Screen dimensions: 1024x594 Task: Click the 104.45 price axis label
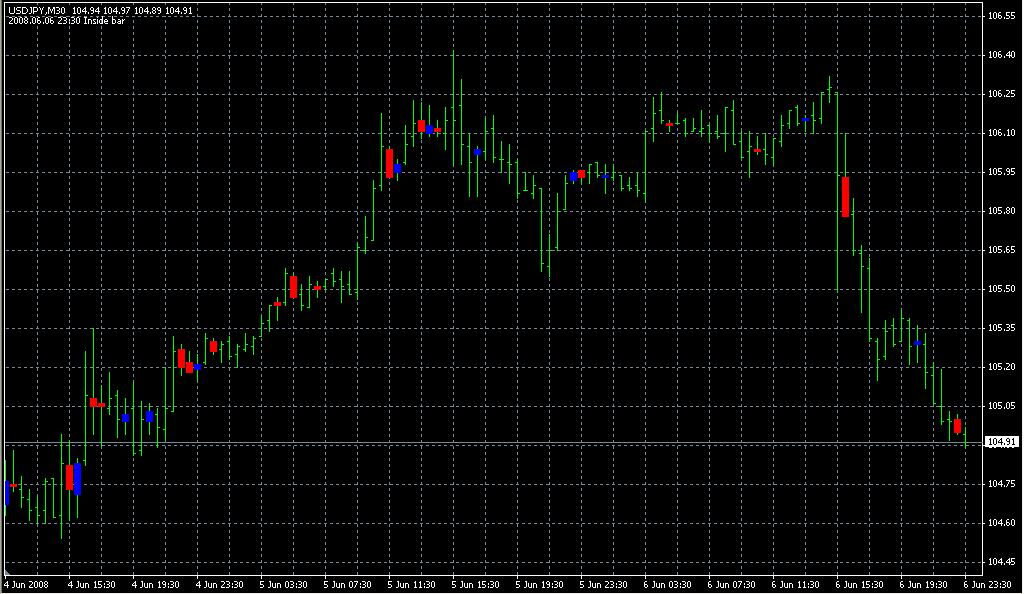[x=1001, y=562]
